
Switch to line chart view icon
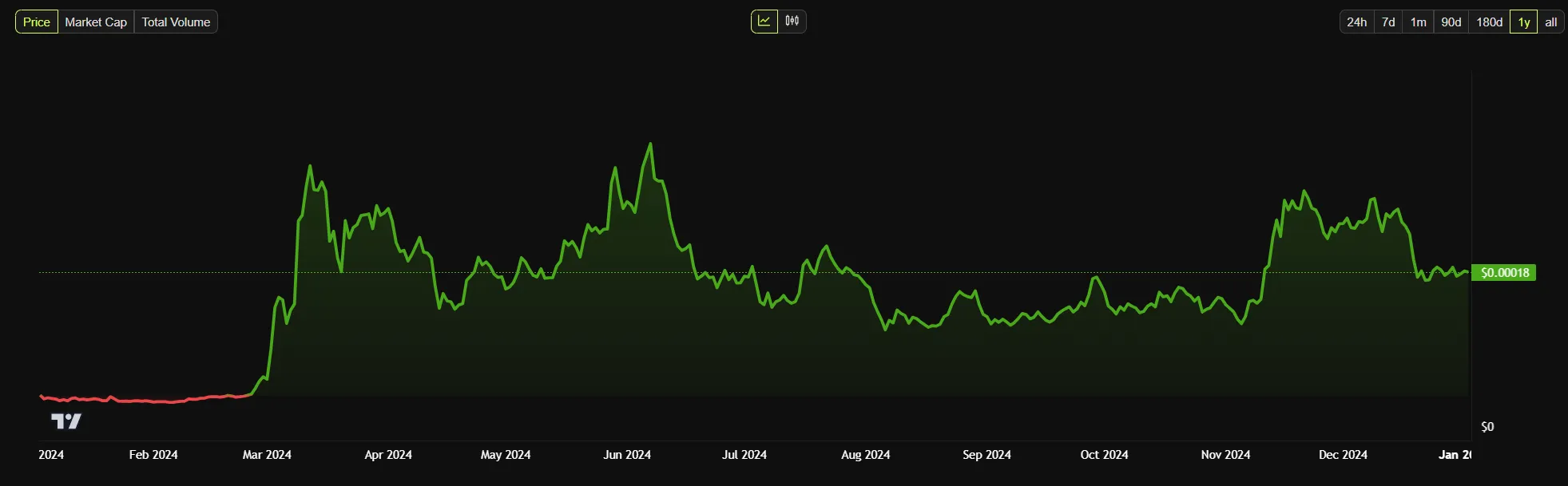click(x=764, y=22)
